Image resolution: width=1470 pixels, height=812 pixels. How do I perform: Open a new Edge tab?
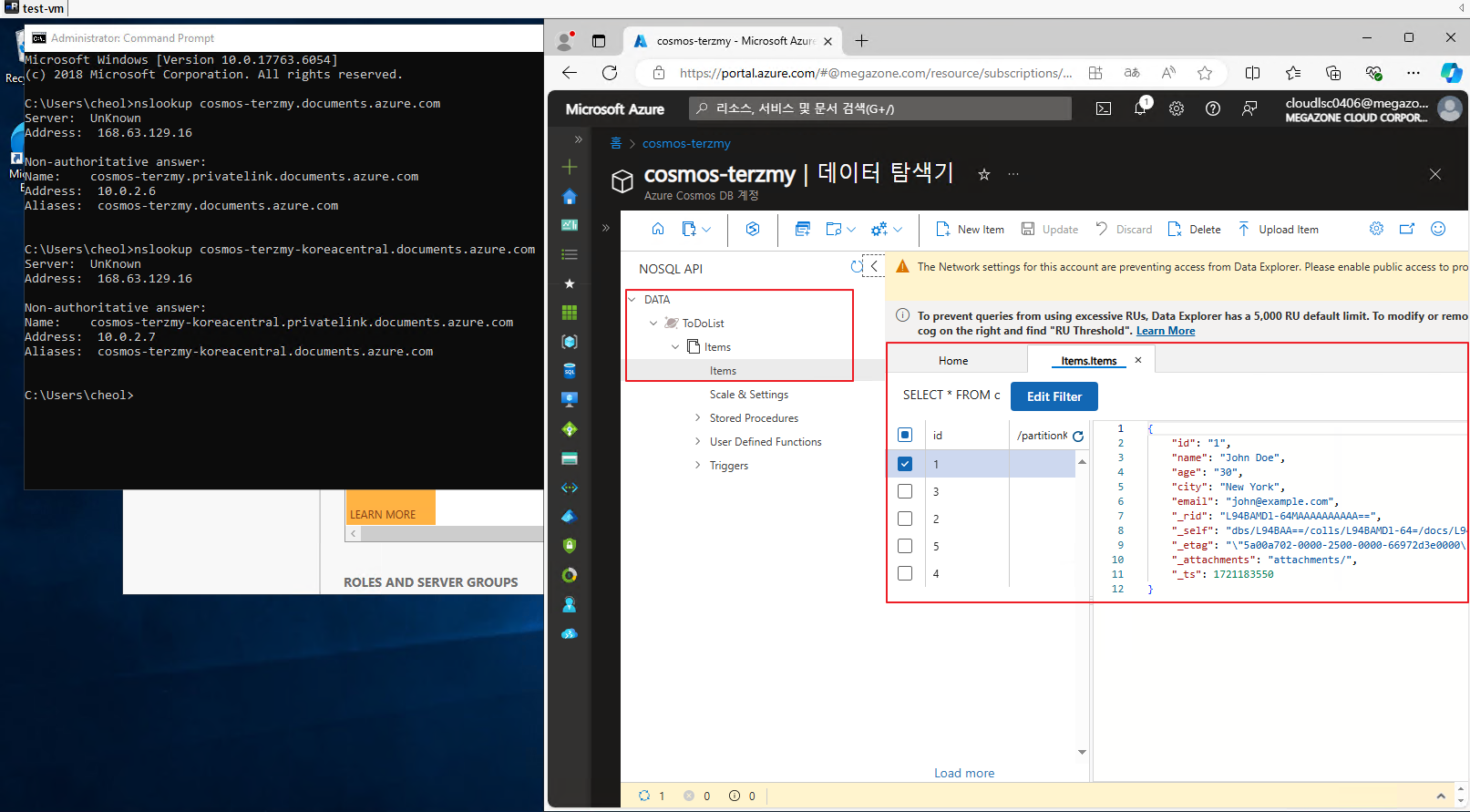[x=861, y=40]
